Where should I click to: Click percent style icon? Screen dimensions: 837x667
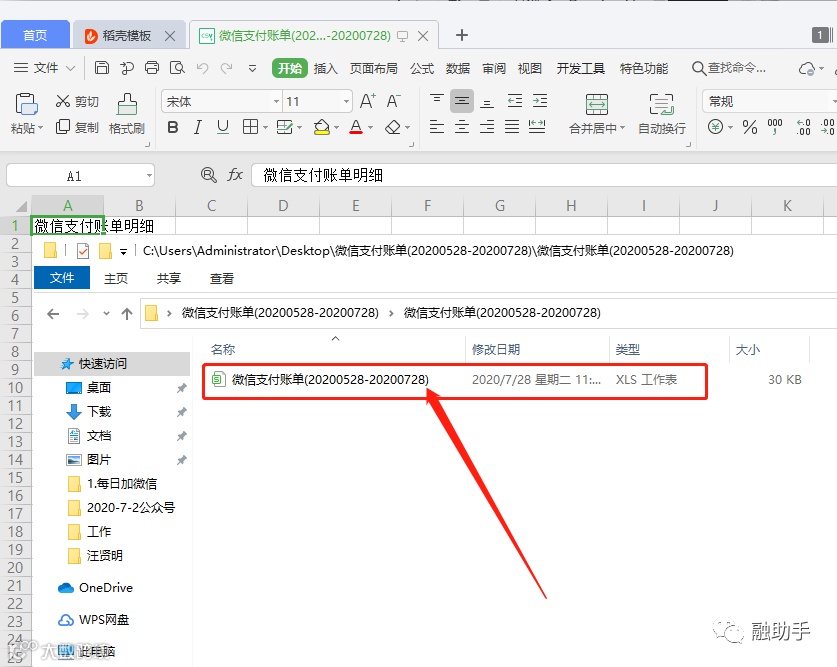tap(749, 127)
